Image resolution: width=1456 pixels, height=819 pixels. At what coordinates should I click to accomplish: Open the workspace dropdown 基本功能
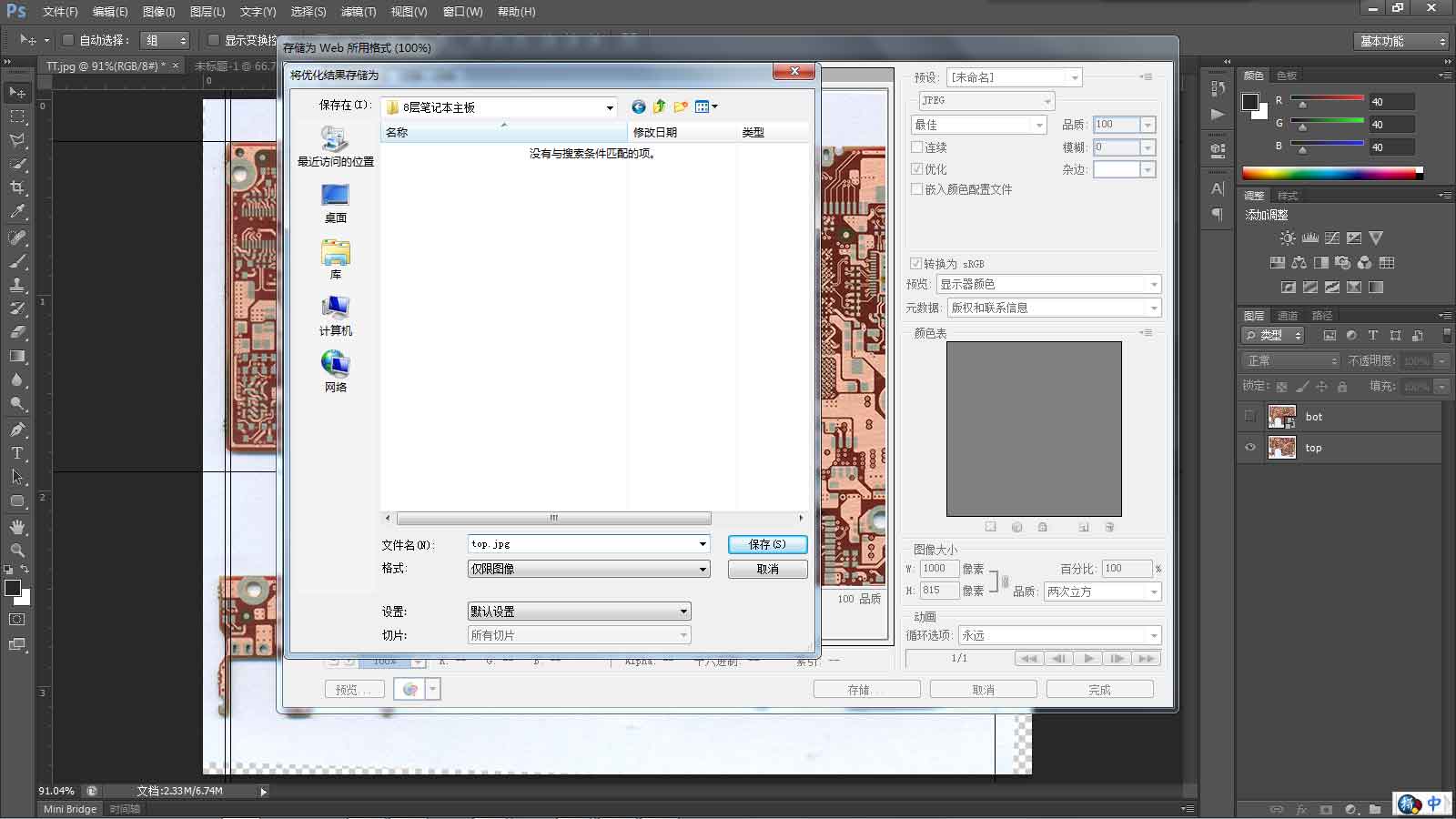[1400, 41]
